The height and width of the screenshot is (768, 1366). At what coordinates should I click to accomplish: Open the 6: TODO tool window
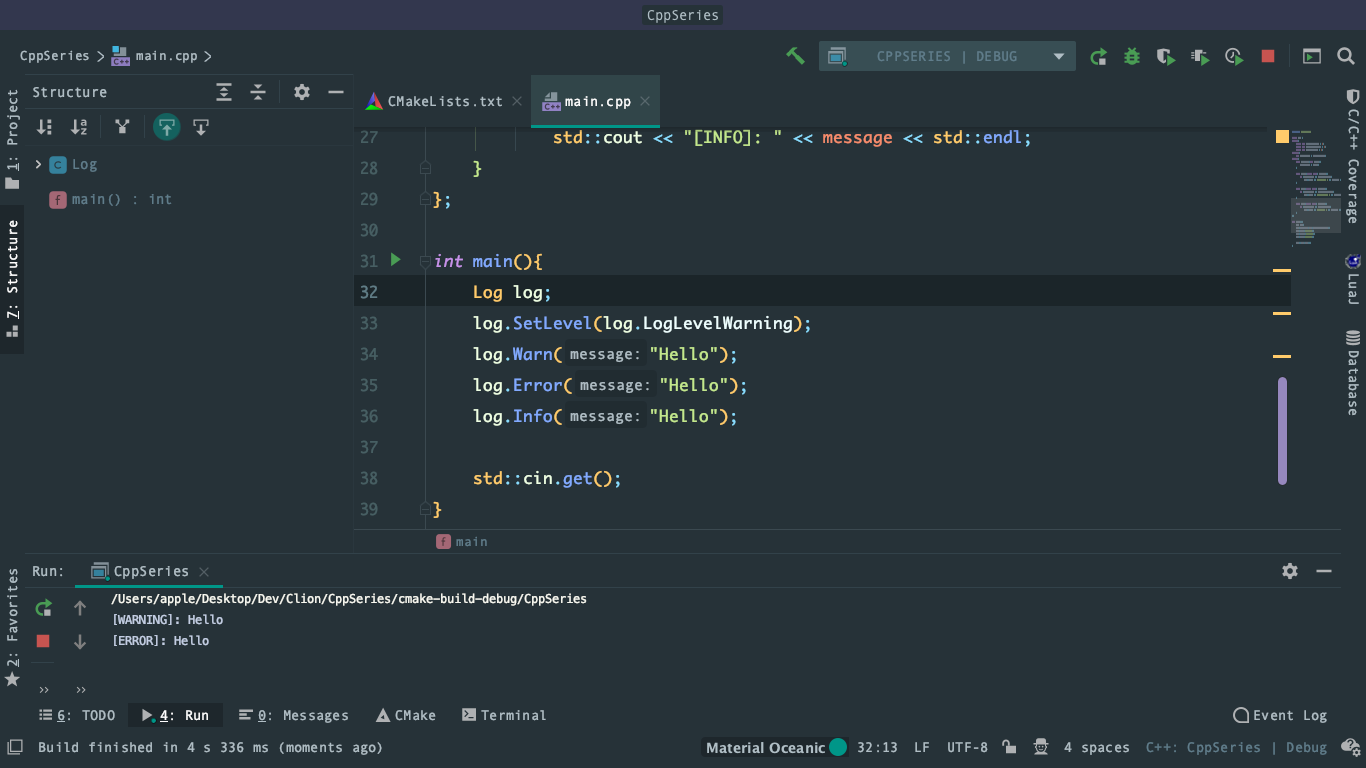77,715
